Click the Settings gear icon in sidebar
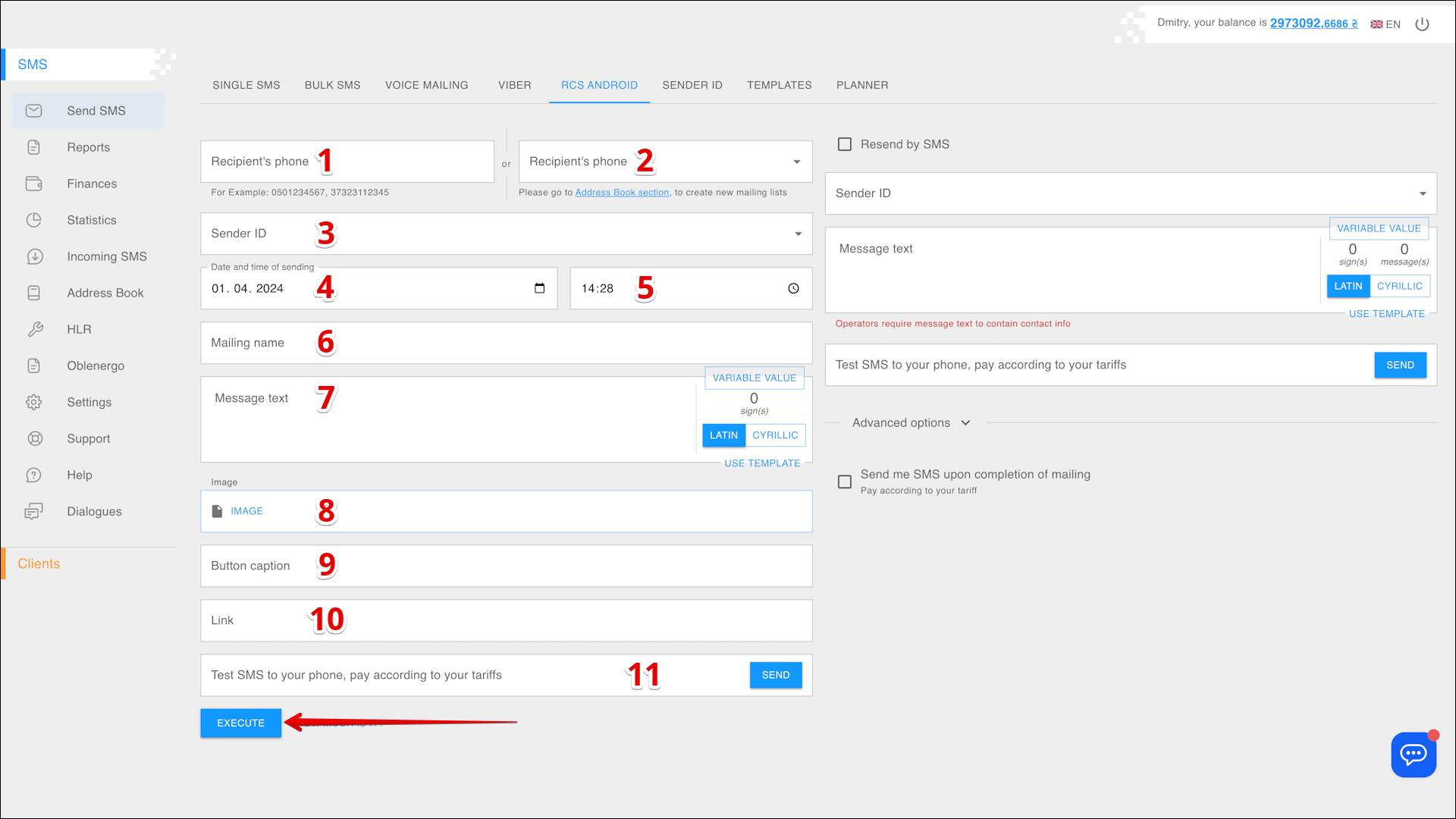The width and height of the screenshot is (1456, 819). (x=34, y=402)
